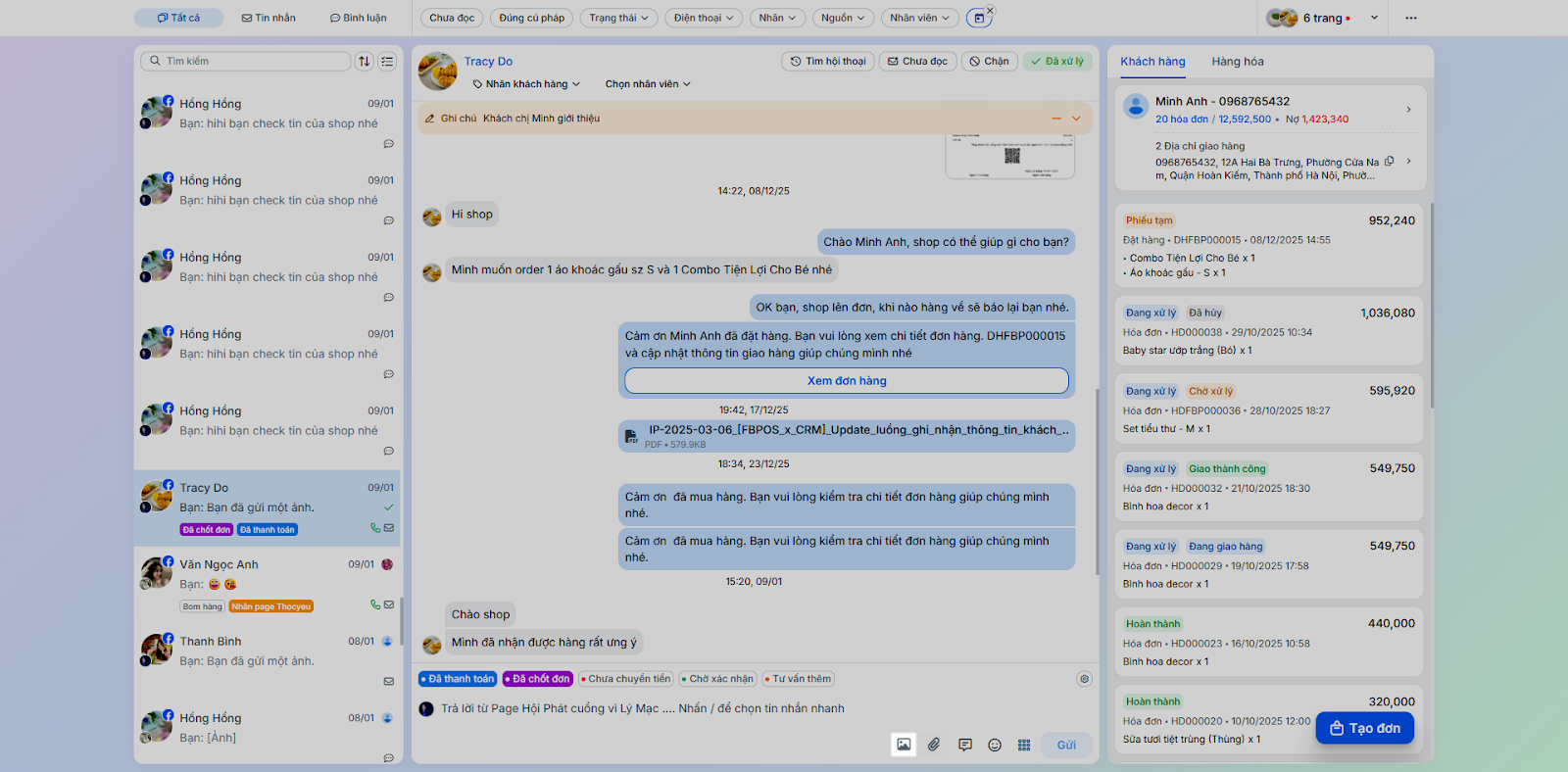
Task: Switch to the Tất cả tab
Action: (x=178, y=18)
